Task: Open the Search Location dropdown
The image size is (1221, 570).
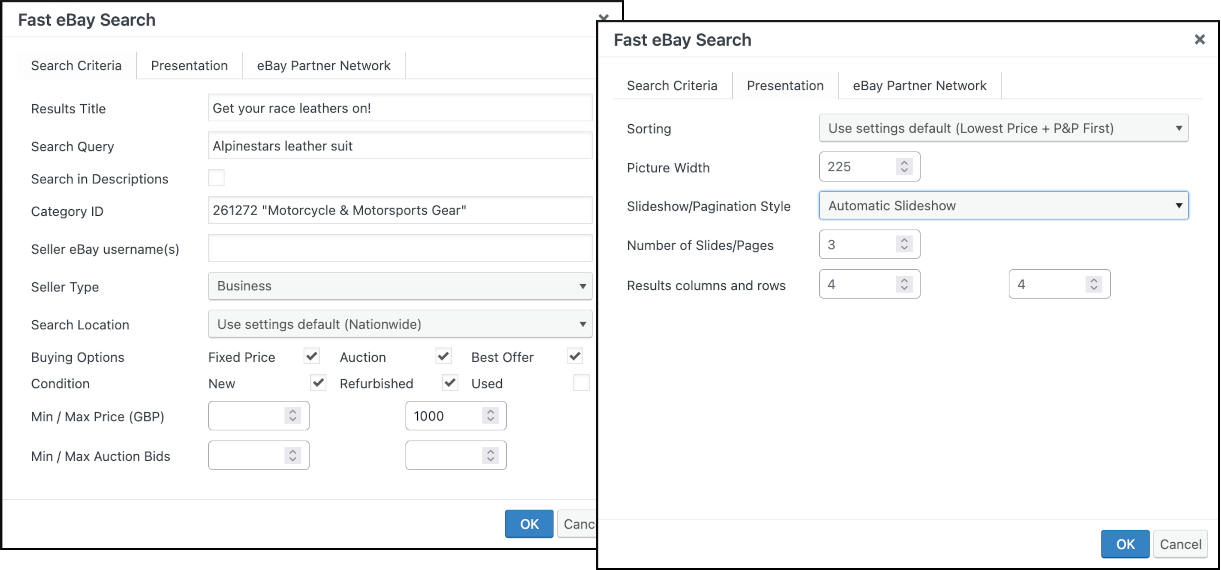Action: (400, 324)
